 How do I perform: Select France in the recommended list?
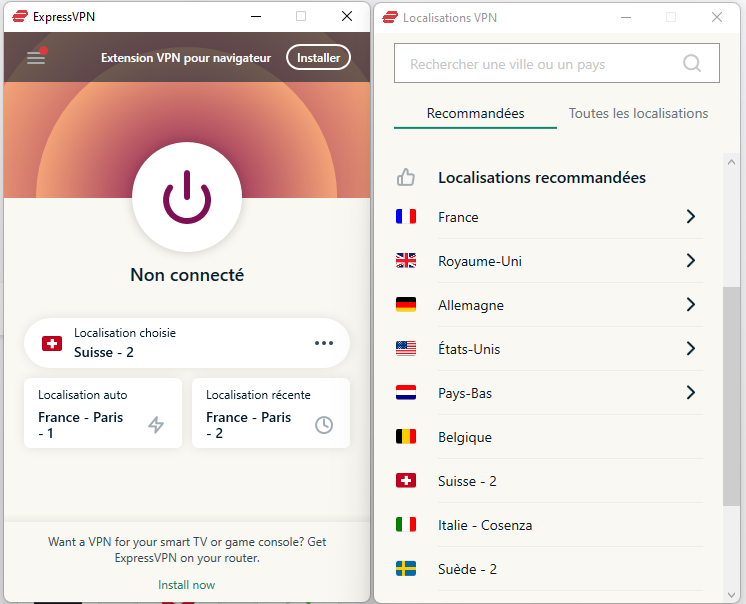549,217
